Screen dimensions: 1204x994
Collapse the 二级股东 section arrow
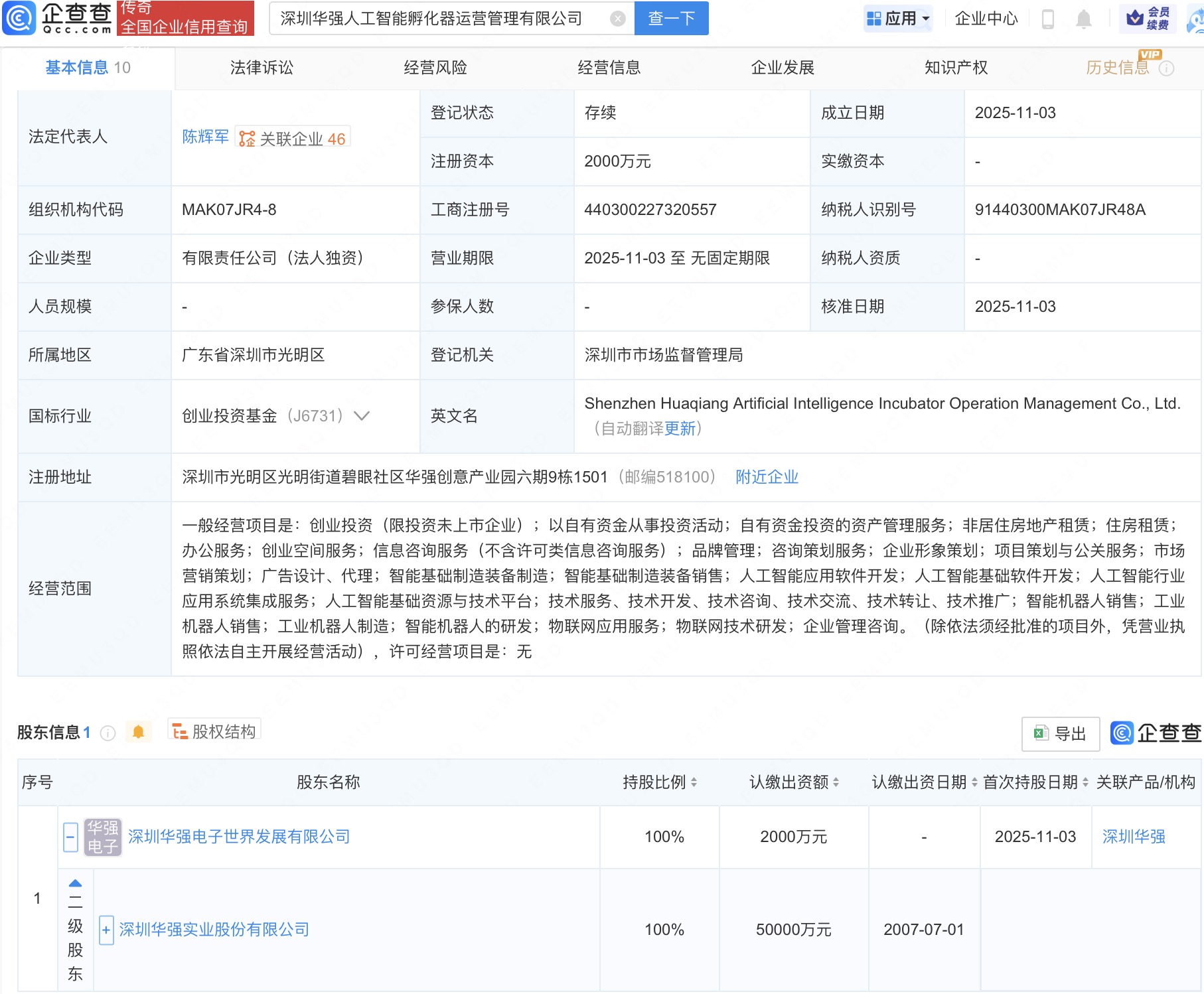pos(75,883)
